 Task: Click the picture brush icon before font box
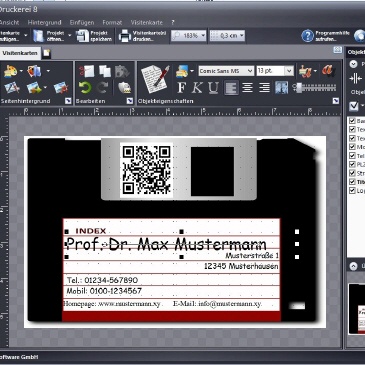(182, 71)
